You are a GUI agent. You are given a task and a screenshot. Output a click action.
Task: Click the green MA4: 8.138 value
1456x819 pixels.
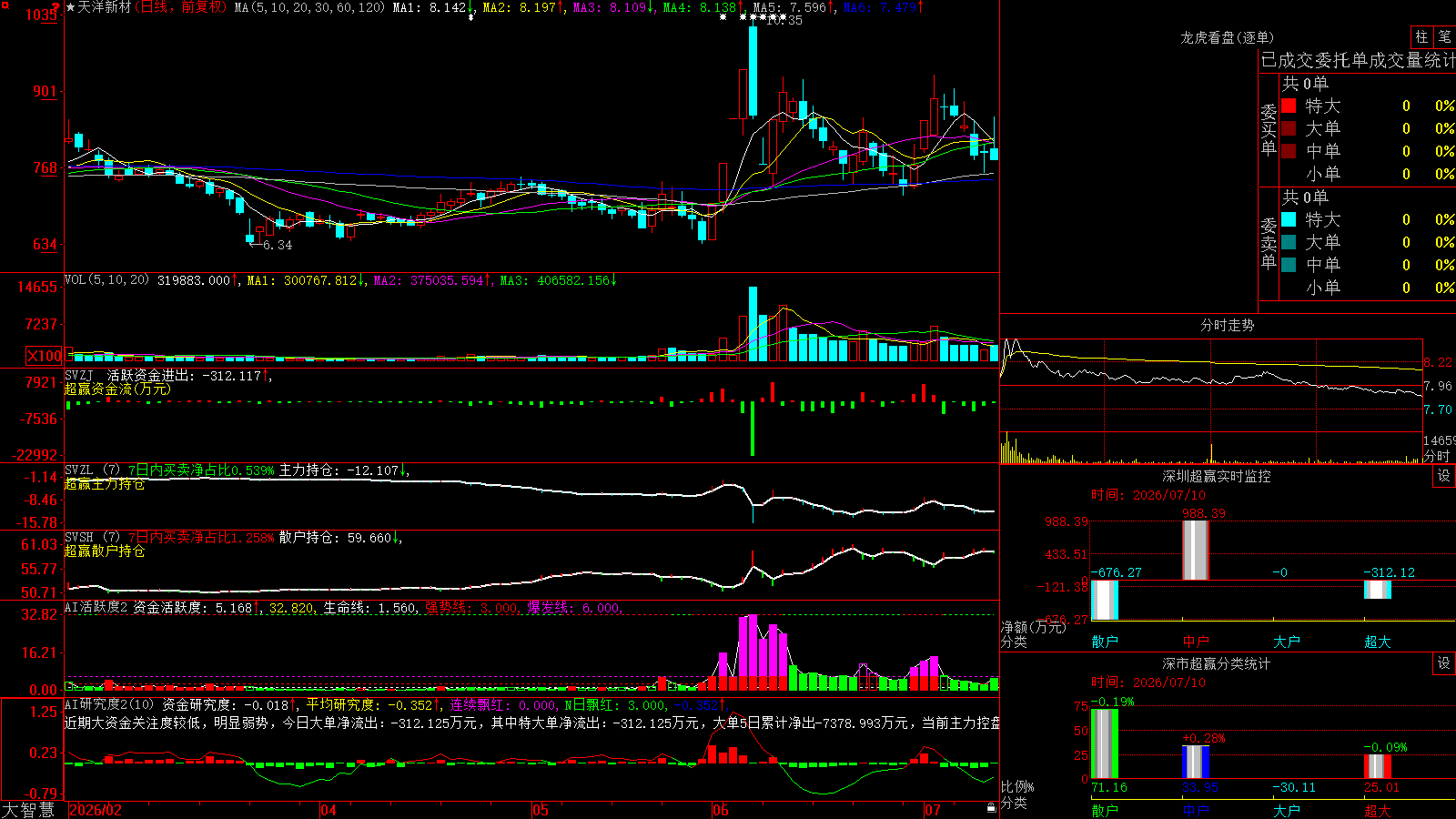coord(700,7)
